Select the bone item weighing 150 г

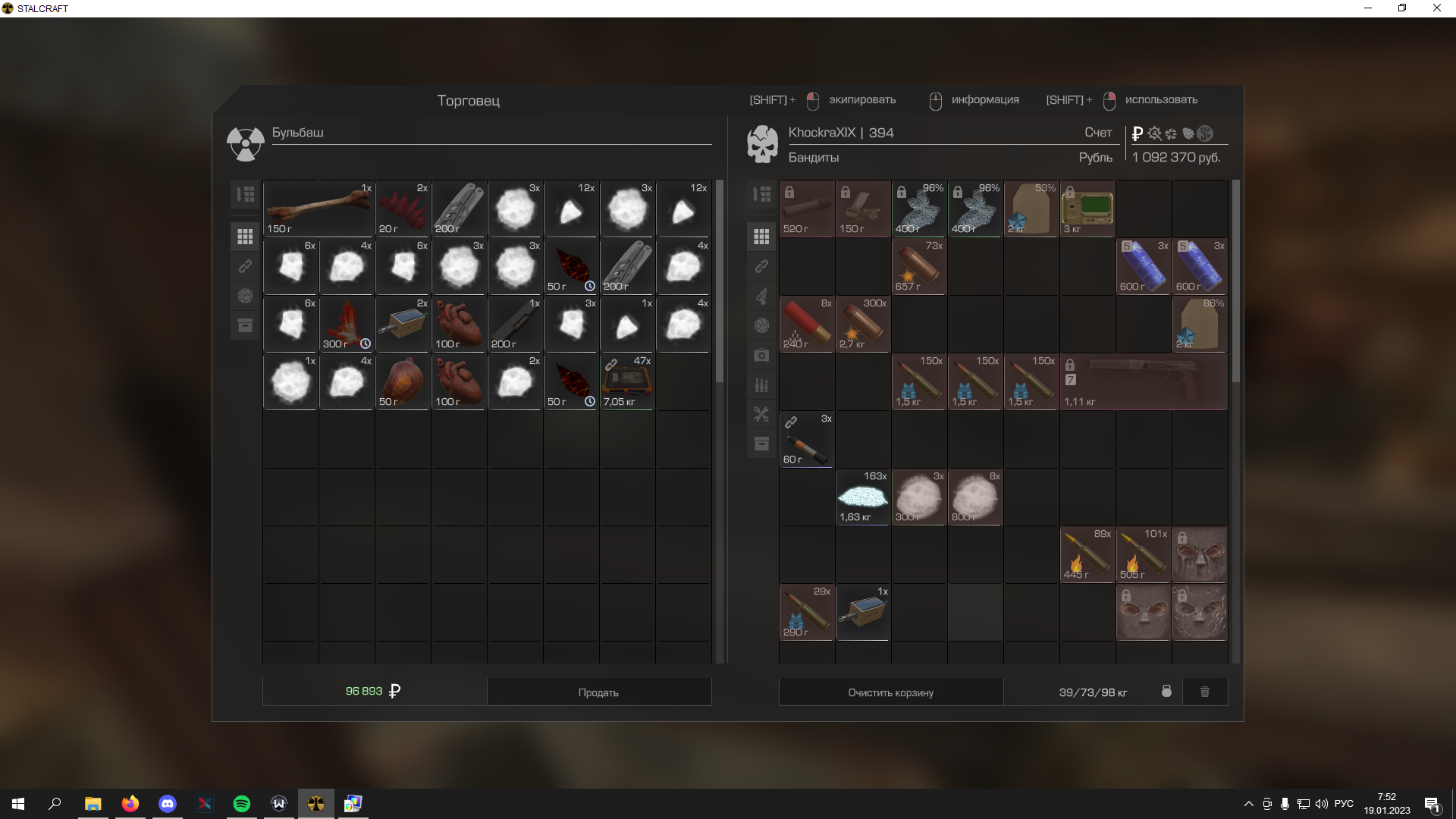click(318, 209)
